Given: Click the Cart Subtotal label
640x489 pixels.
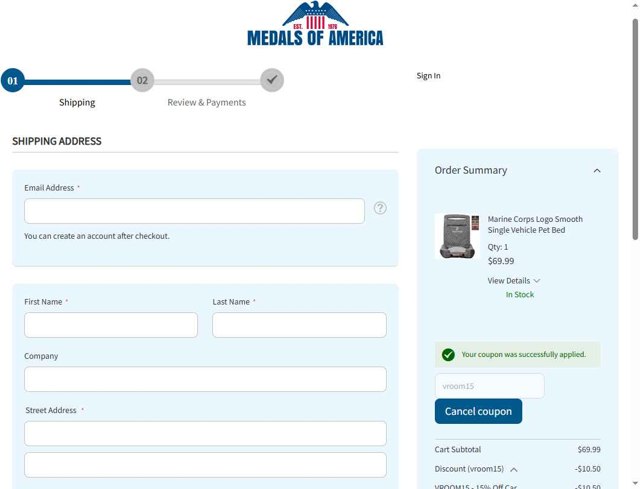Looking at the screenshot, I should [458, 449].
